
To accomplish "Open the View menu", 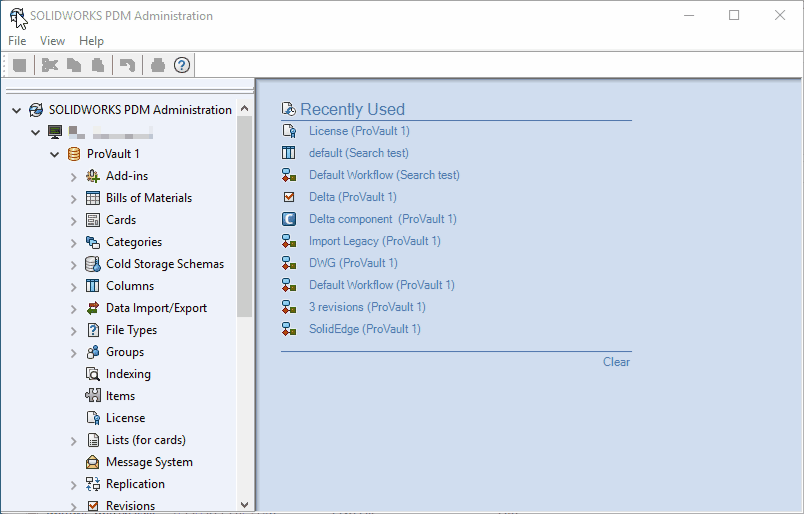I will (x=52, y=41).
